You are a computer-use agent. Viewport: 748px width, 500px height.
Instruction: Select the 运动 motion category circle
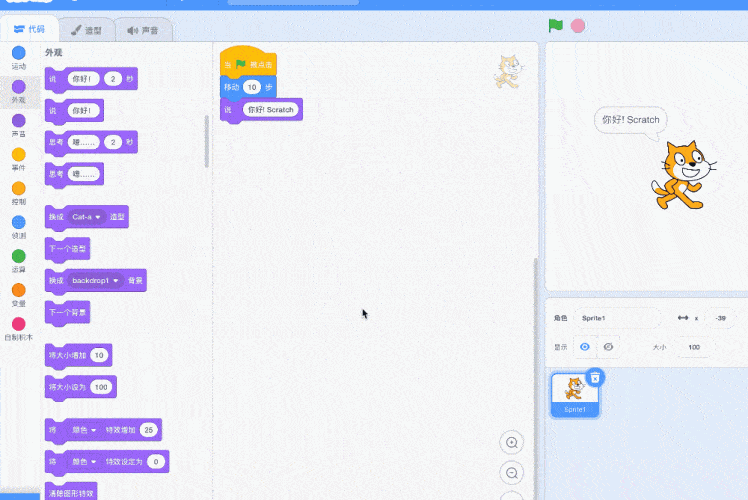point(18,53)
